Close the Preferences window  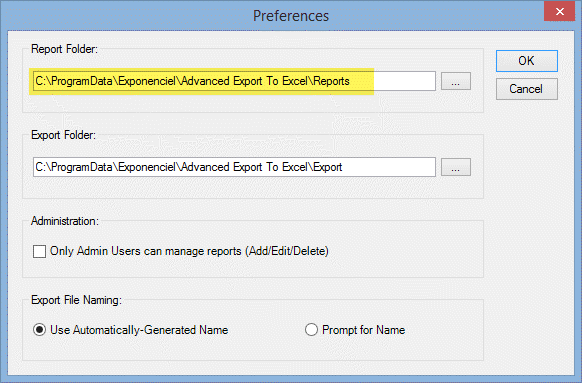[559, 12]
